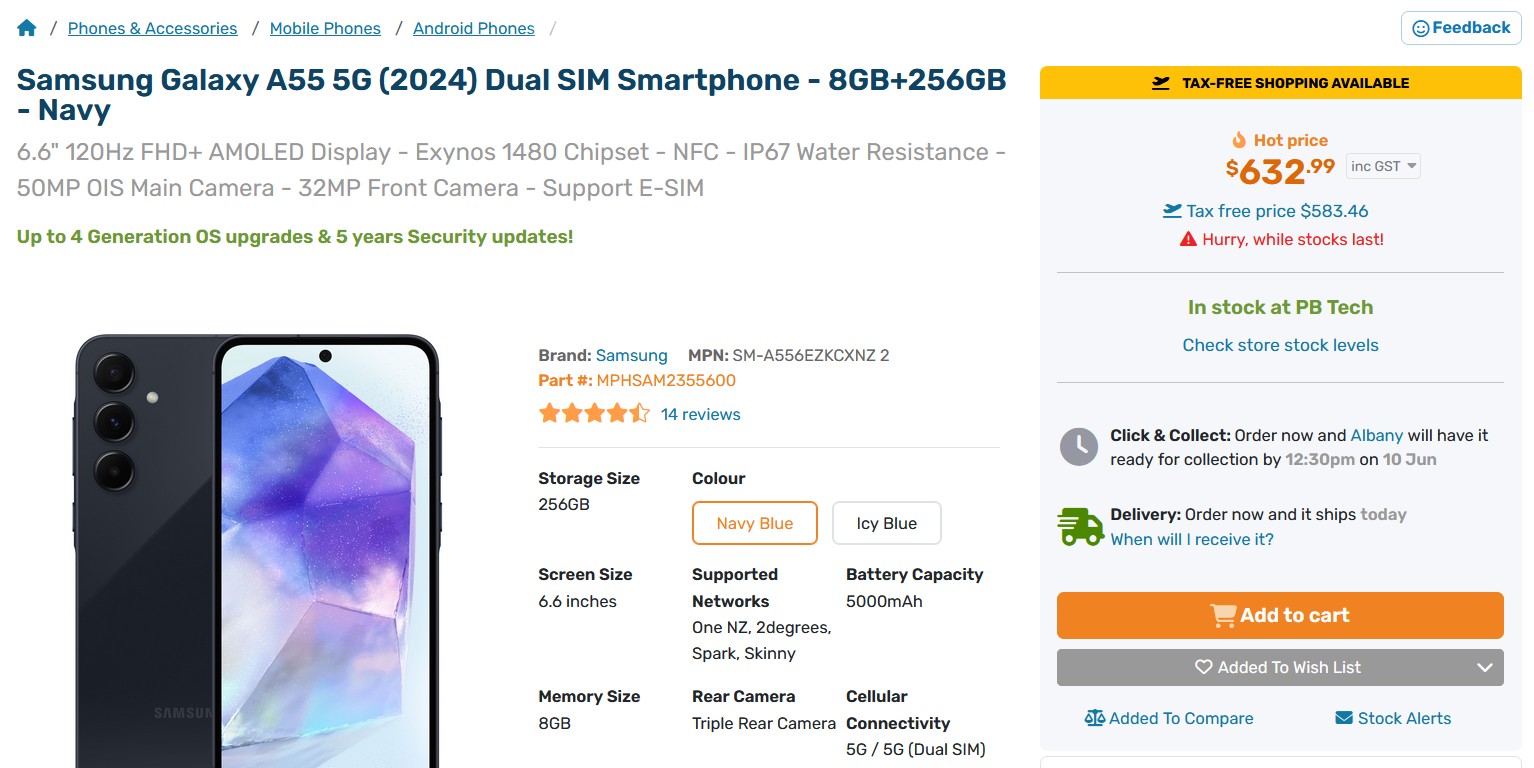Viewport: 1534px width, 768px height.
Task: Click the shopping cart icon
Action: coord(1222,616)
